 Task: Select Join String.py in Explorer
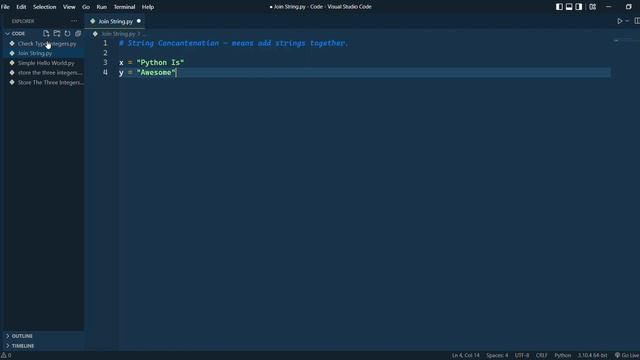[x=44, y=53]
